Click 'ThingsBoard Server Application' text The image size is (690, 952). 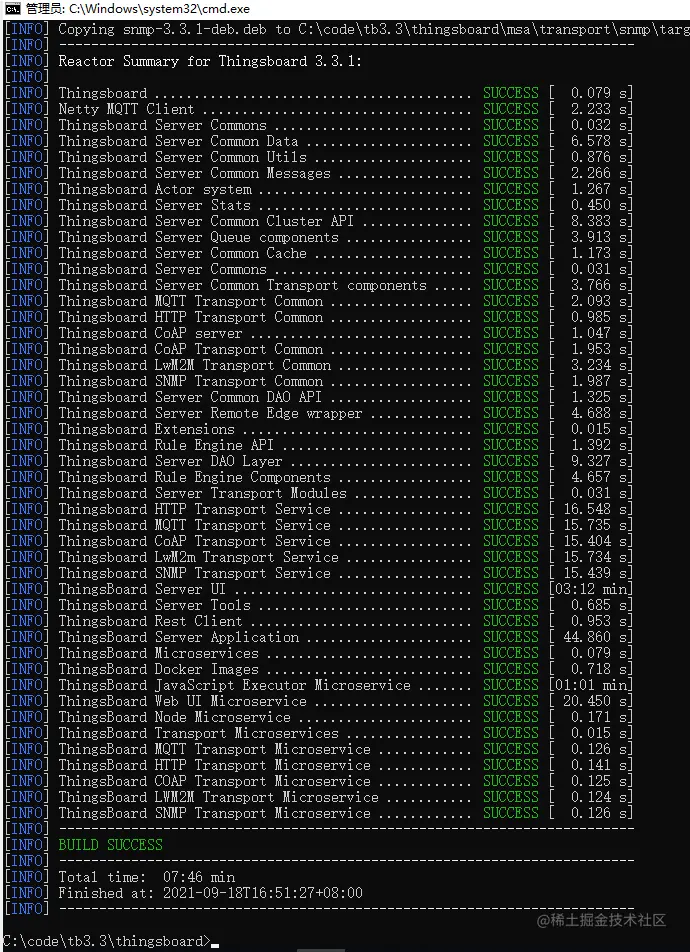tap(179, 637)
